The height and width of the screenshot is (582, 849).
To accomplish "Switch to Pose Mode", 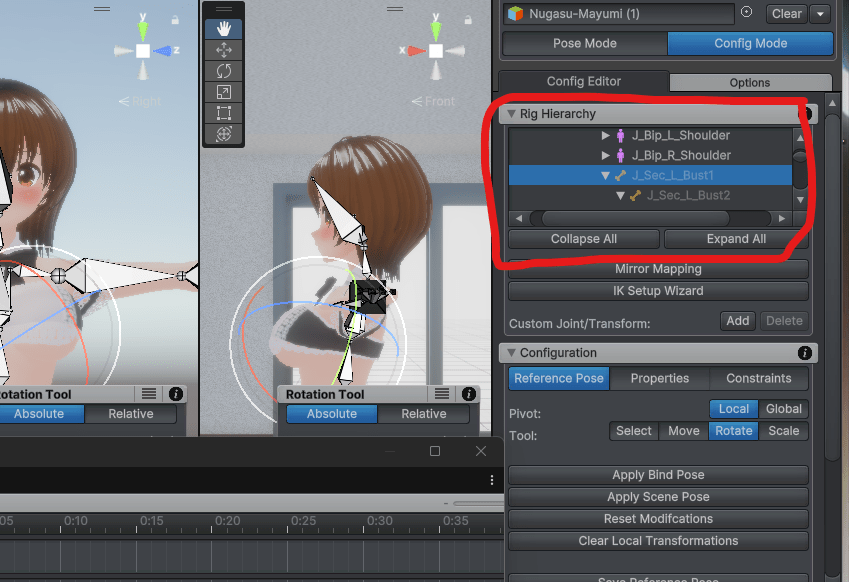I will point(584,43).
